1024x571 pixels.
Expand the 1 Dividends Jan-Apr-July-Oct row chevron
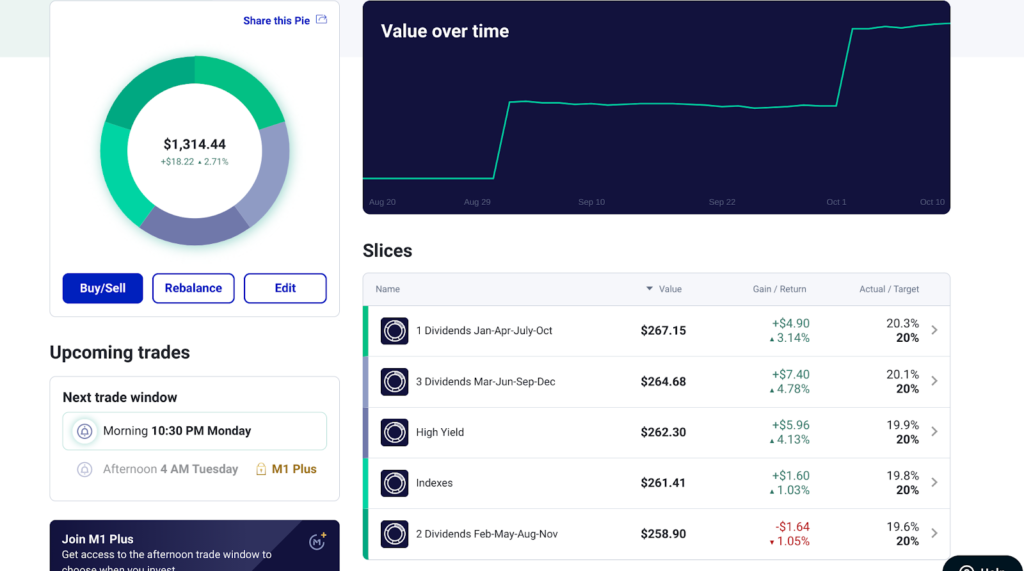[x=934, y=330]
